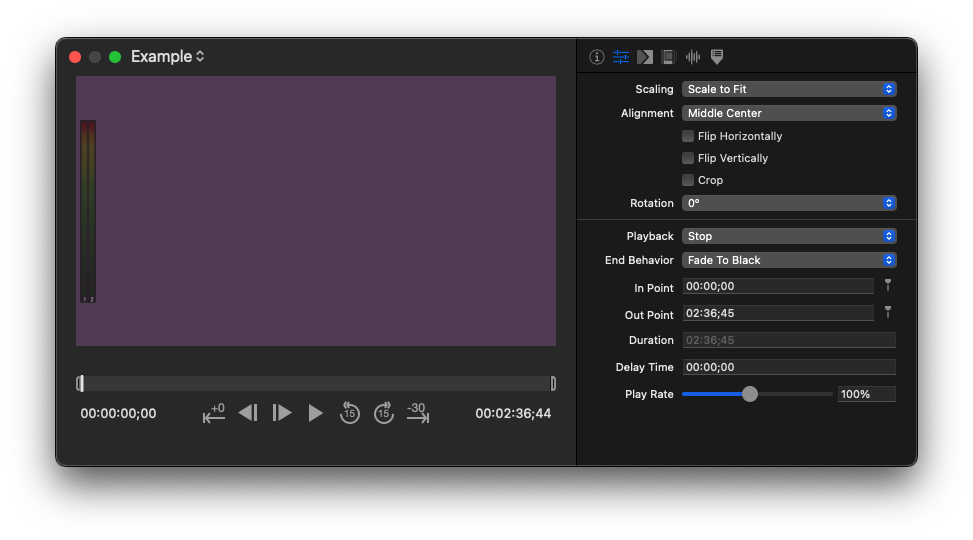Click the Play Rate slider knob
The image size is (973, 540).
point(750,394)
